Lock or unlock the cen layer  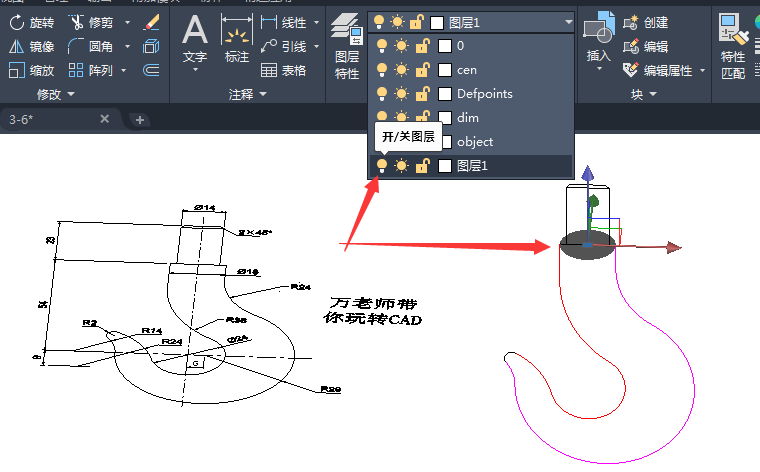[x=423, y=70]
